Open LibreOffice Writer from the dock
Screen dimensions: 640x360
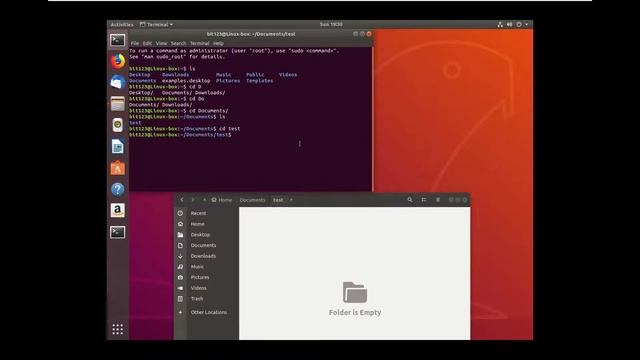[118, 146]
